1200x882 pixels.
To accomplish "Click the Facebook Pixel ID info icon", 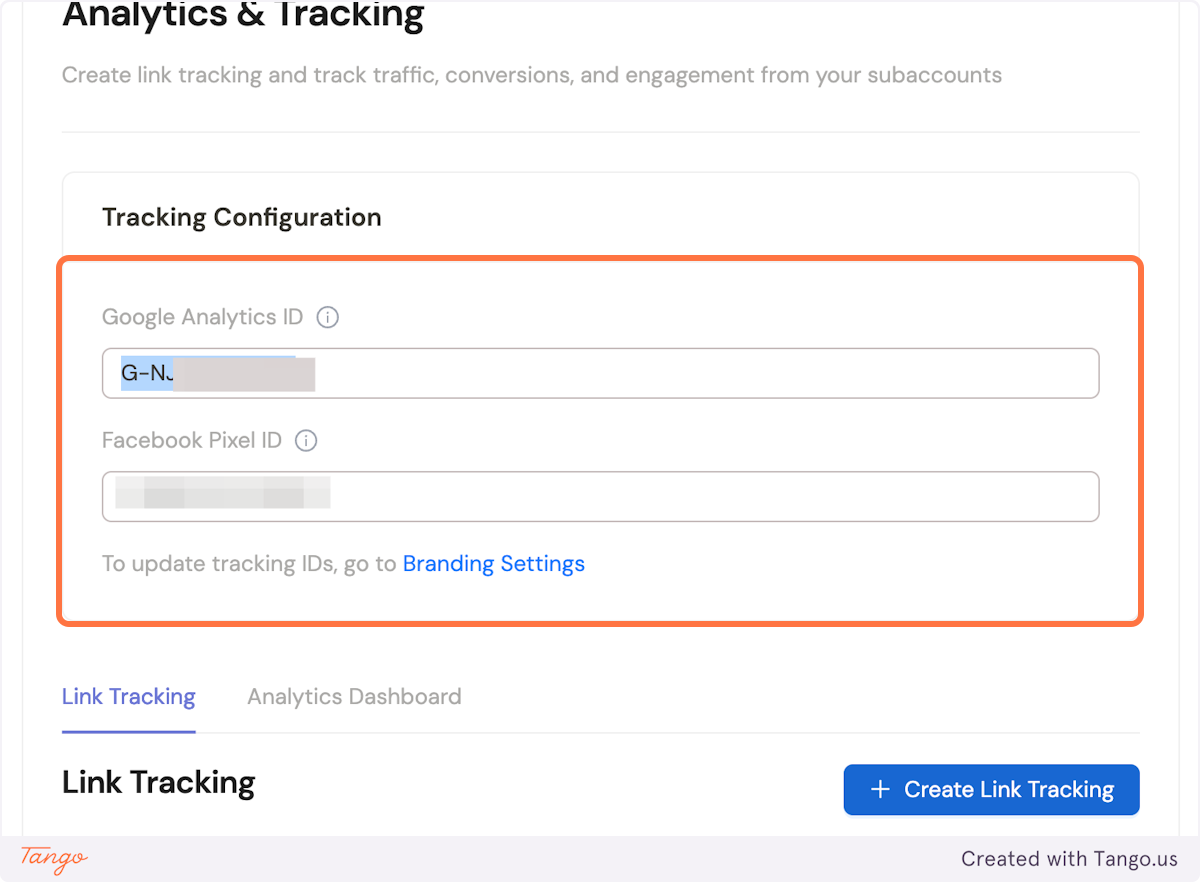I will click(x=306, y=440).
